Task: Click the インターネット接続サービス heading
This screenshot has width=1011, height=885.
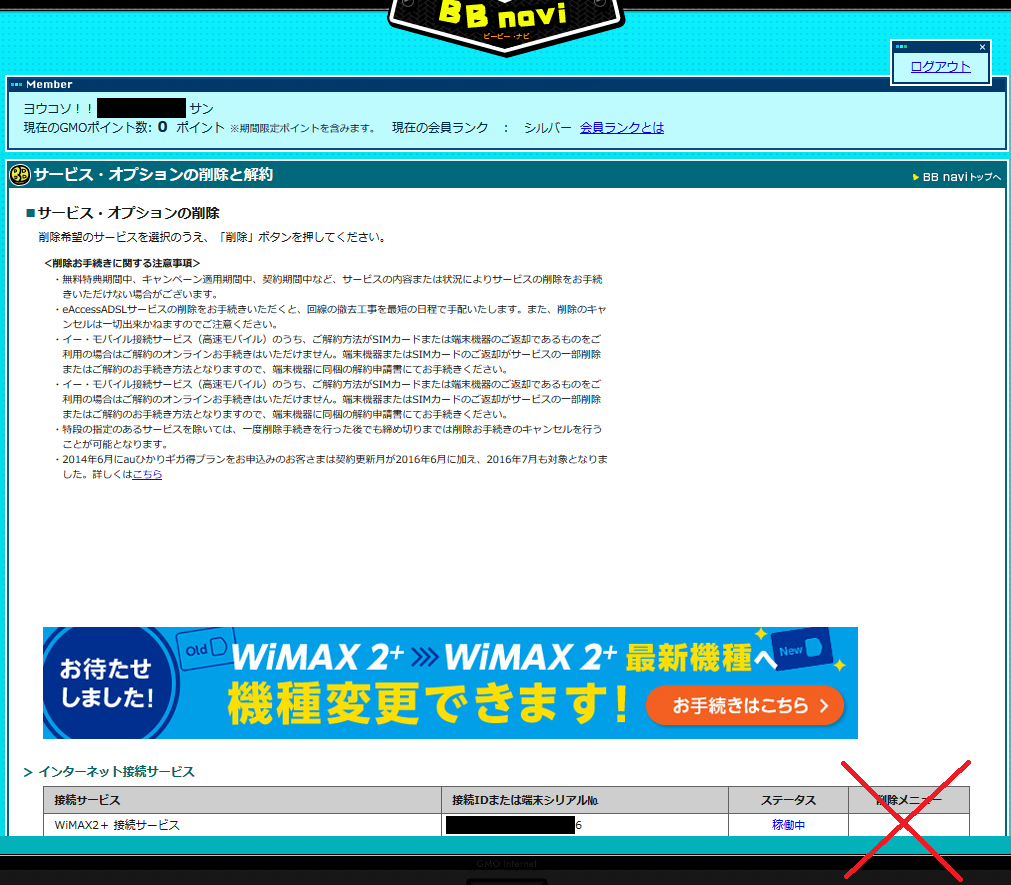Action: 116,772
